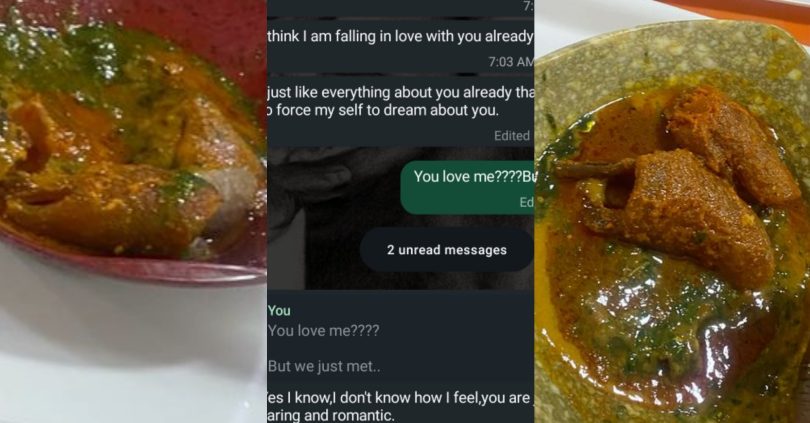Click the quoted "You love me????" text
The height and width of the screenshot is (423, 810).
click(323, 331)
